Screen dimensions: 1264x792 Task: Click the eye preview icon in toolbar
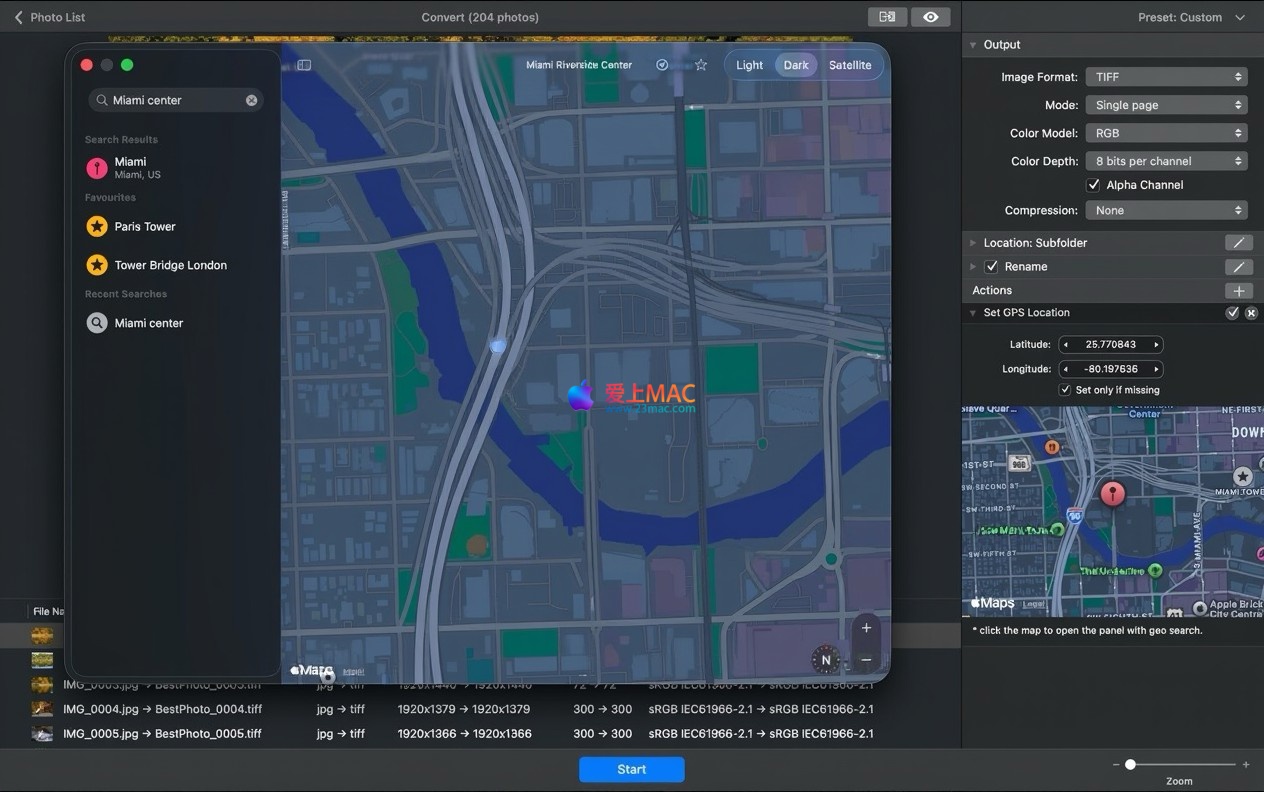tap(930, 17)
